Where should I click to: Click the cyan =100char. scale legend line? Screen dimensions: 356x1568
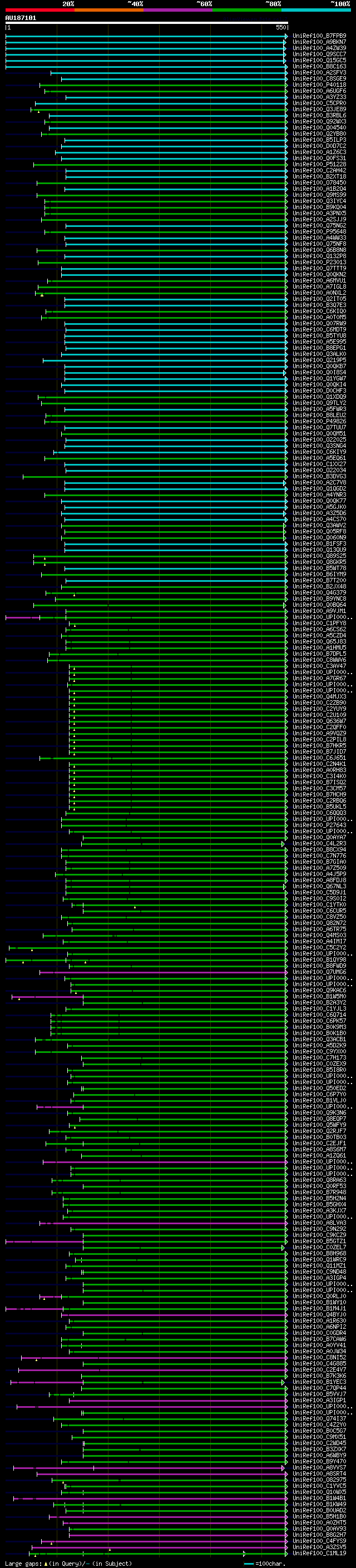point(248,1563)
